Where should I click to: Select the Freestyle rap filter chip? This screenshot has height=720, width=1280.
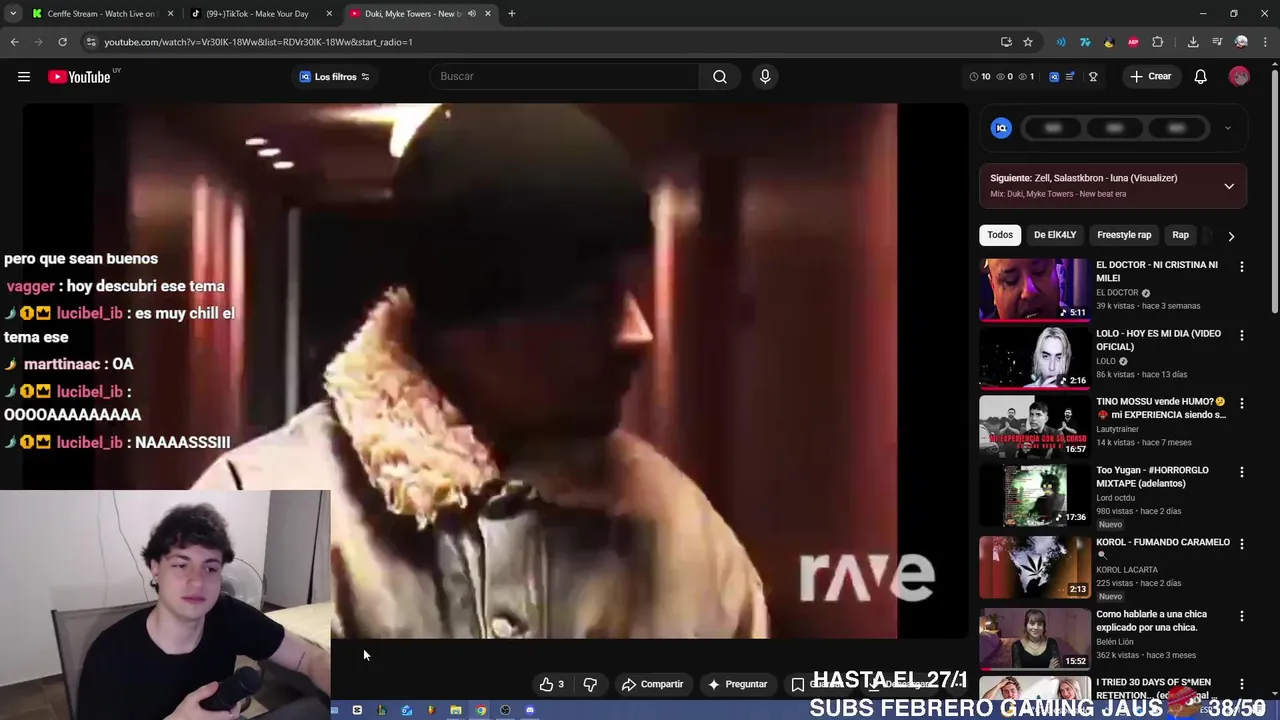click(x=1124, y=235)
